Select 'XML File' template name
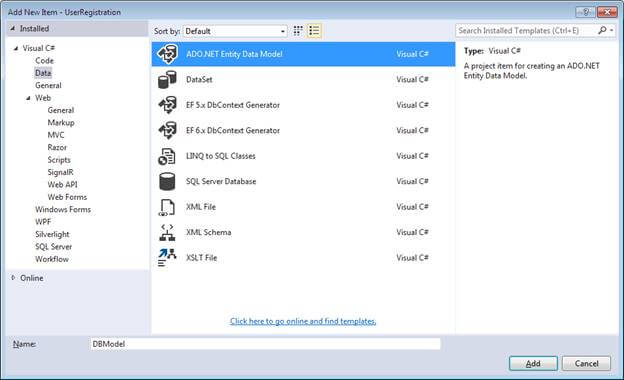The height and width of the screenshot is (380, 624). click(x=201, y=207)
